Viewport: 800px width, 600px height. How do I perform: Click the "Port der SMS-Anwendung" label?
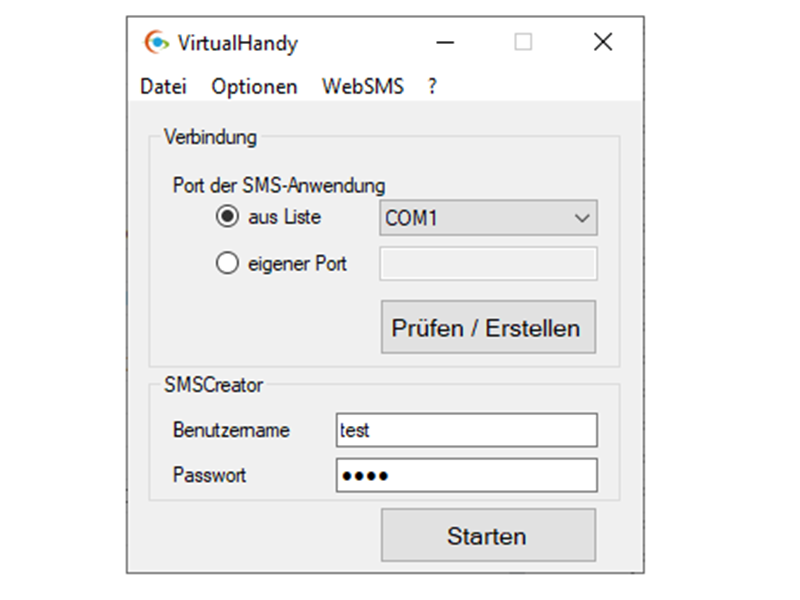278,185
